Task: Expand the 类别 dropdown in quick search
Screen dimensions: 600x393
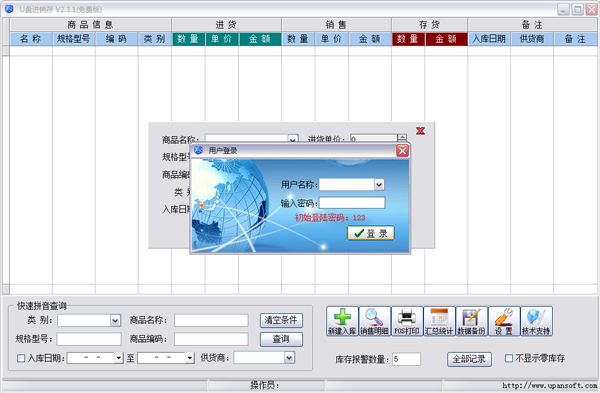Action: pos(115,320)
